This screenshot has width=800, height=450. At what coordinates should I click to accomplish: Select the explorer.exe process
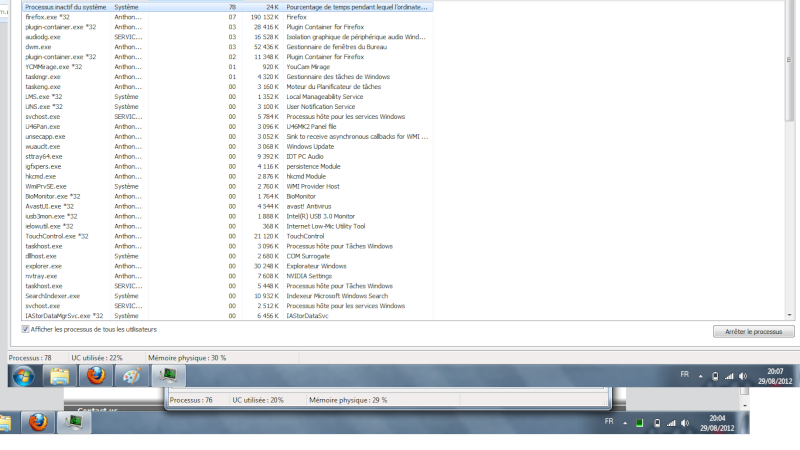click(x=228, y=266)
